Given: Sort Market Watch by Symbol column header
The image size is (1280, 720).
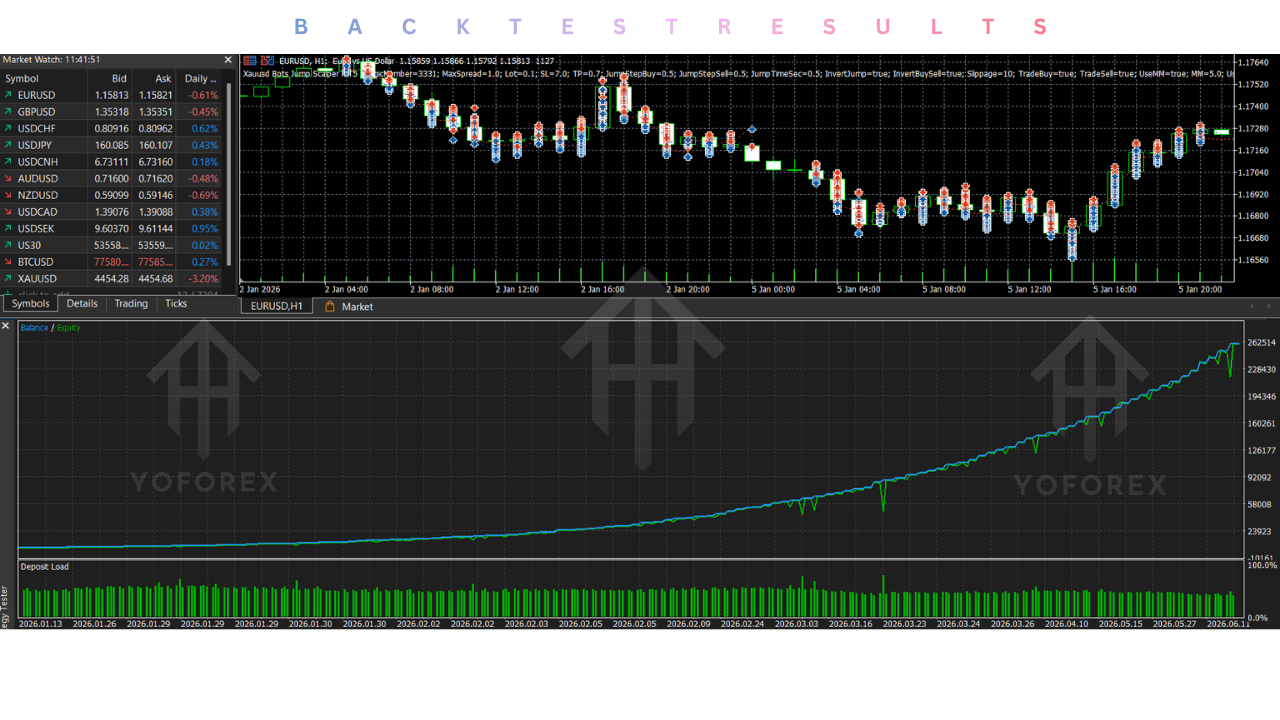Looking at the screenshot, I should point(44,78).
